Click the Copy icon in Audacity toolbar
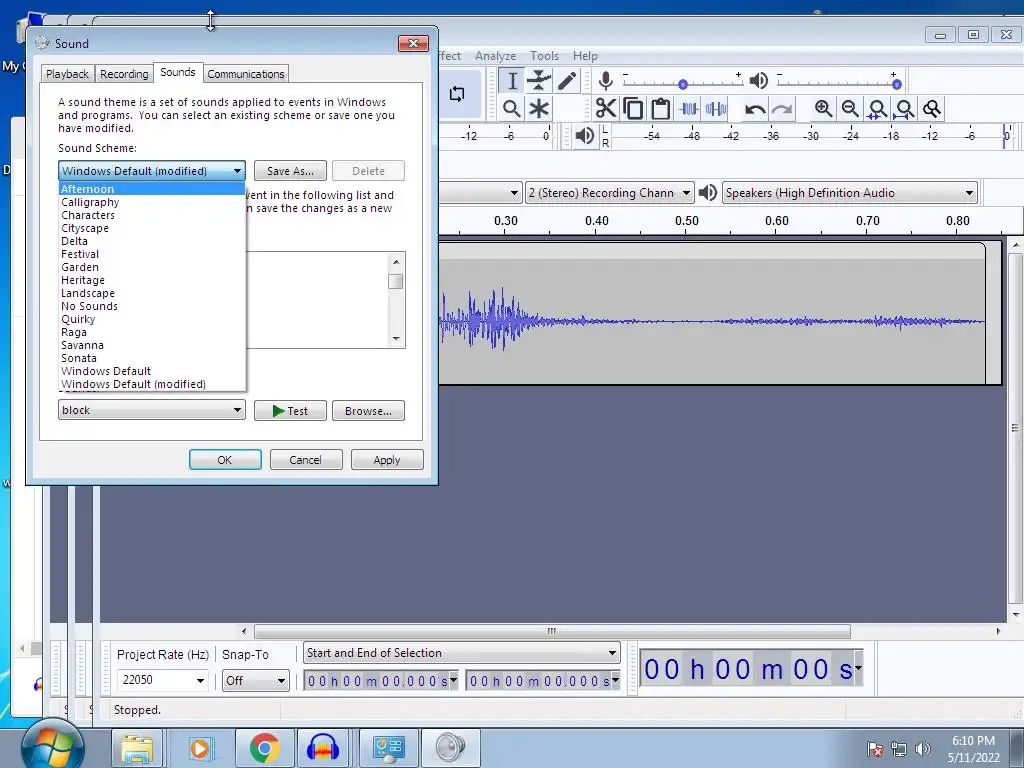The height and width of the screenshot is (768, 1024). 633,108
